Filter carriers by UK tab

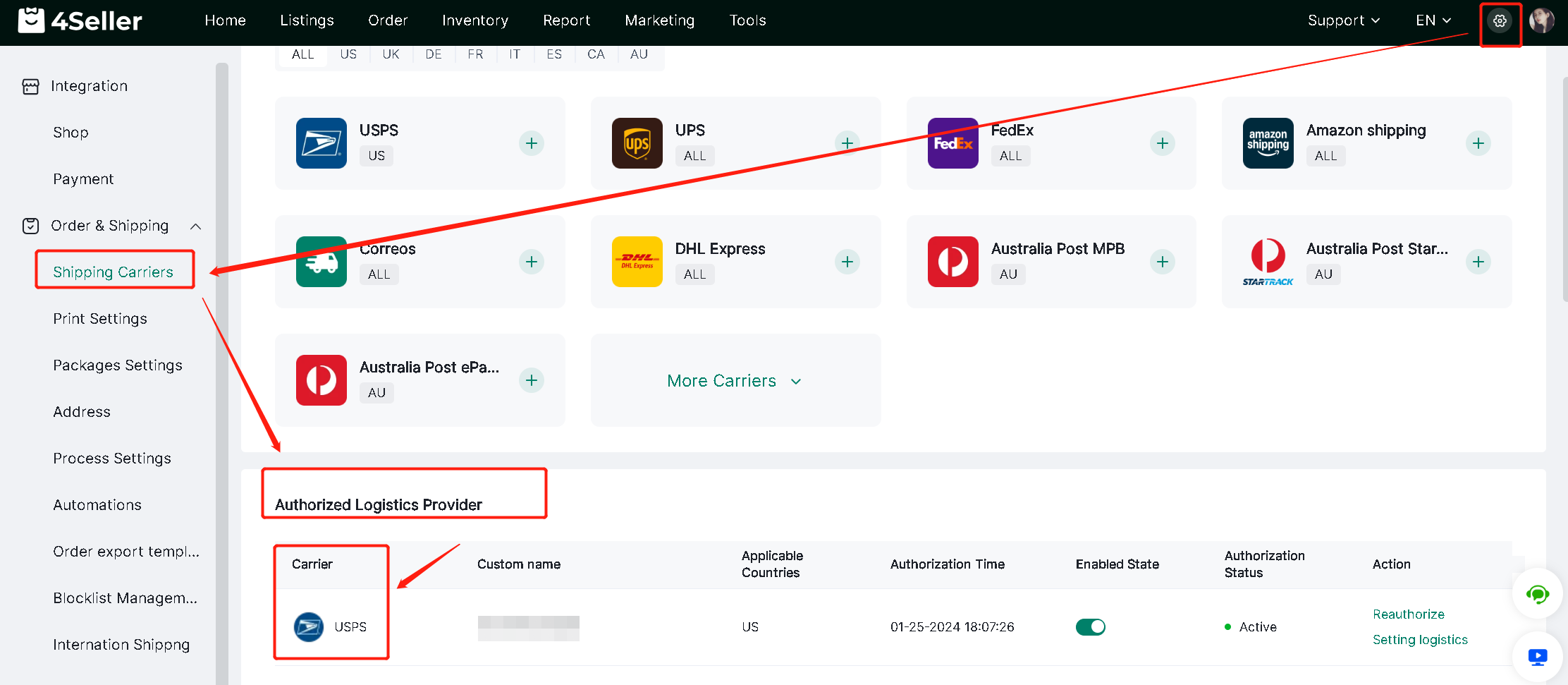pyautogui.click(x=391, y=54)
